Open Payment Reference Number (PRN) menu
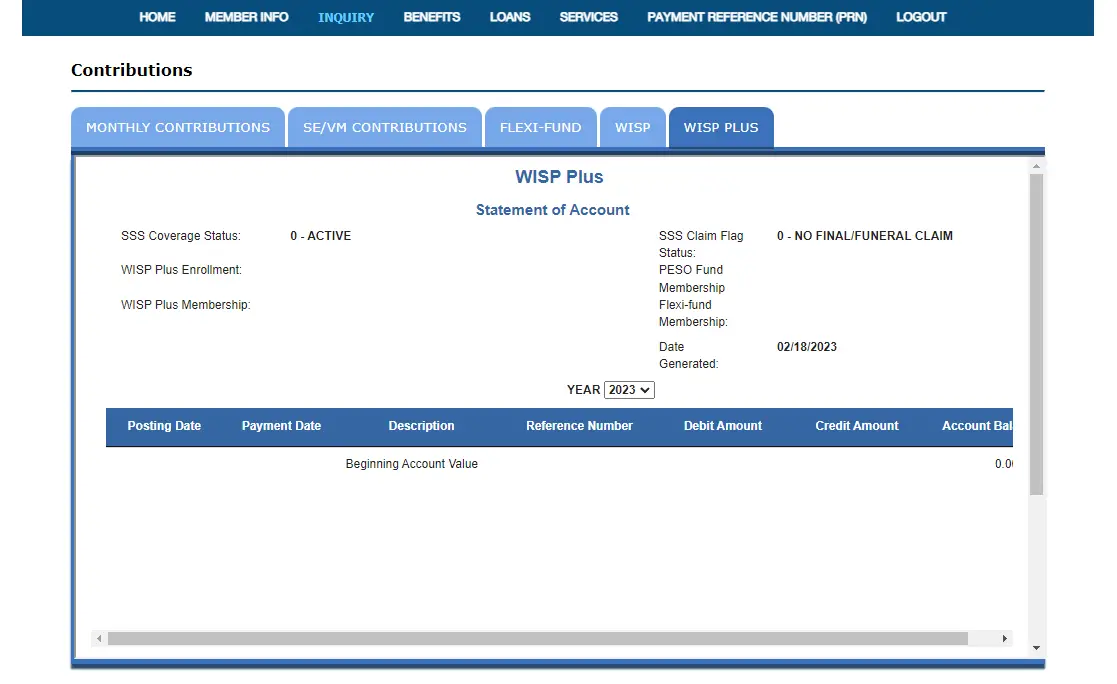 pos(756,17)
